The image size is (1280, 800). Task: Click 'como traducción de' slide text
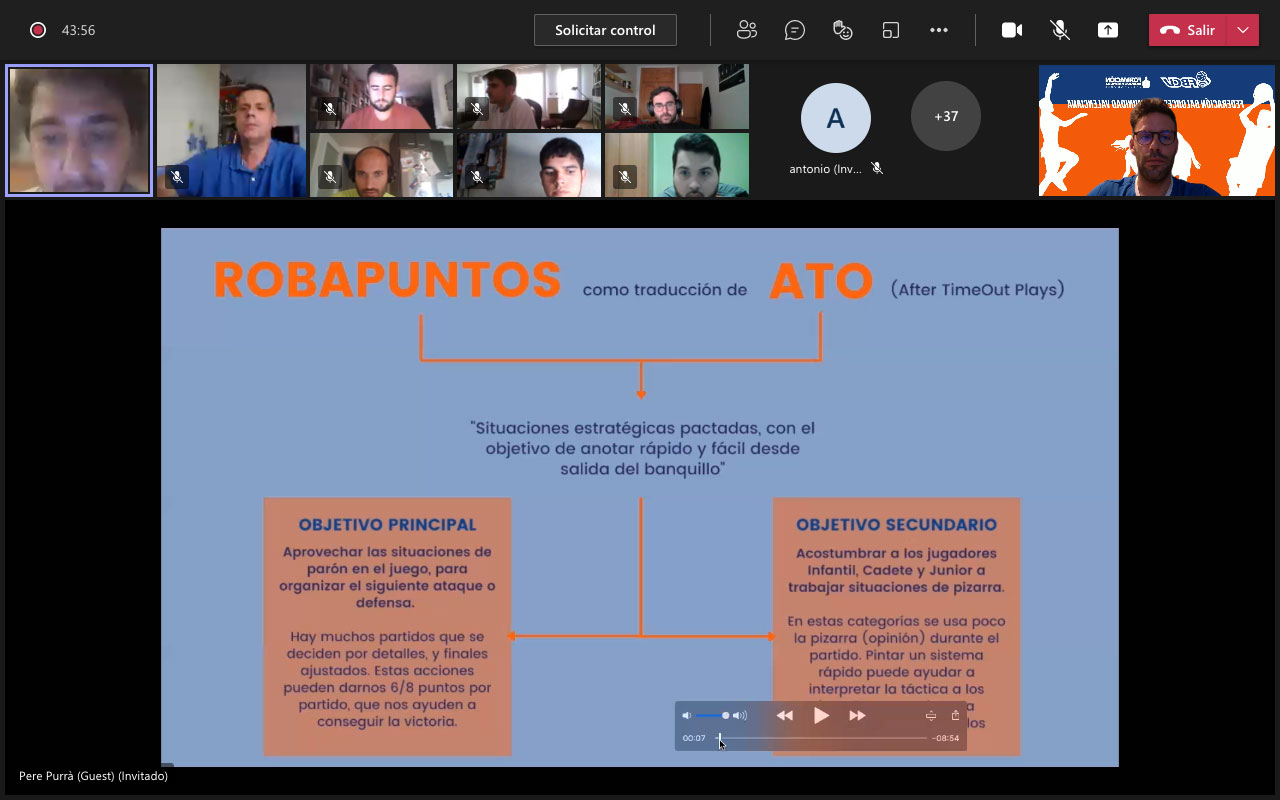pyautogui.click(x=665, y=290)
